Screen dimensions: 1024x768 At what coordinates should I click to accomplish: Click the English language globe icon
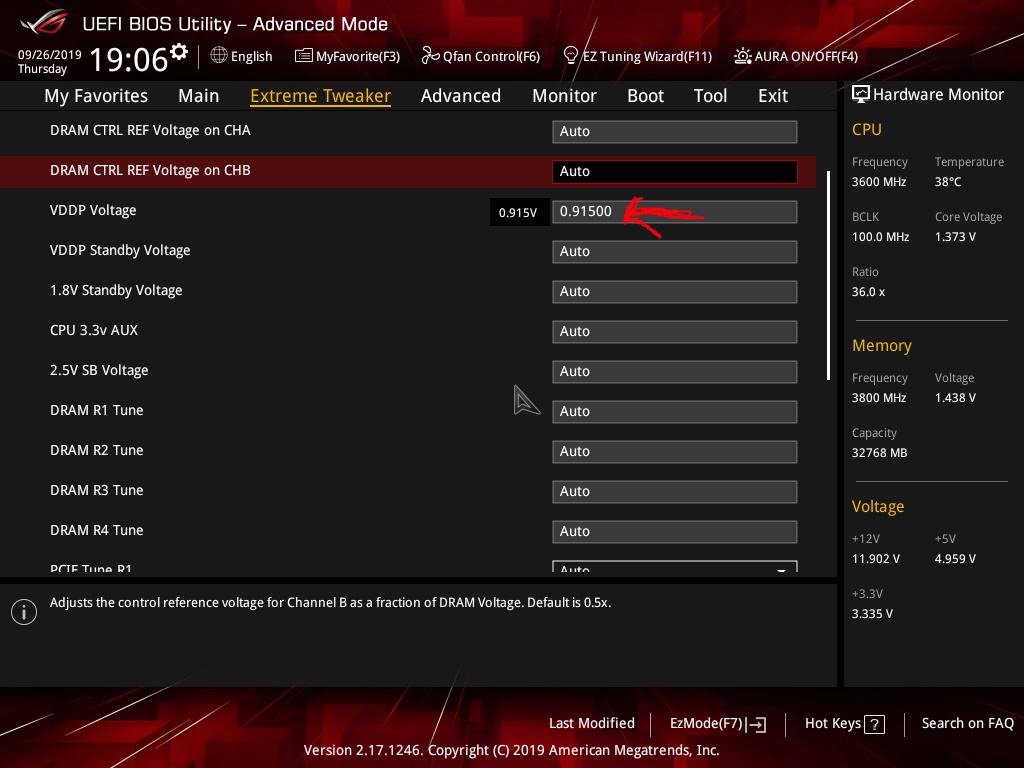[219, 56]
